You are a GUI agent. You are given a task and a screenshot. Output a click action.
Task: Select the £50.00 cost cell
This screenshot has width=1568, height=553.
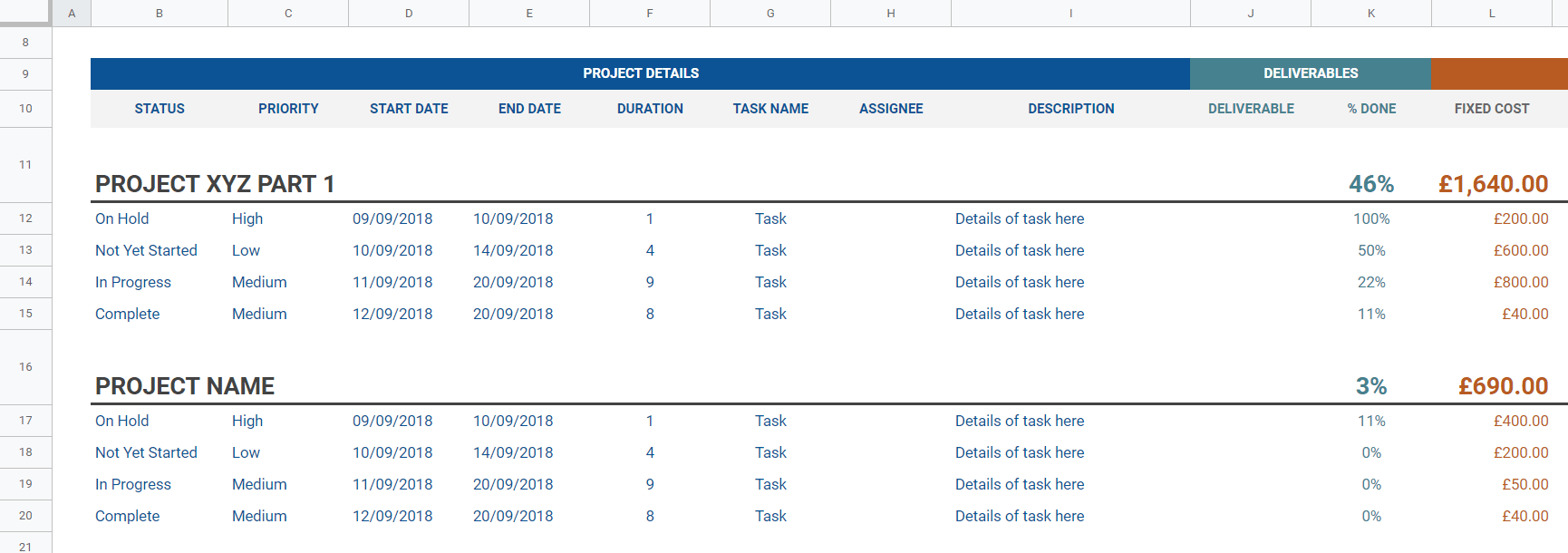pyautogui.click(x=1492, y=484)
